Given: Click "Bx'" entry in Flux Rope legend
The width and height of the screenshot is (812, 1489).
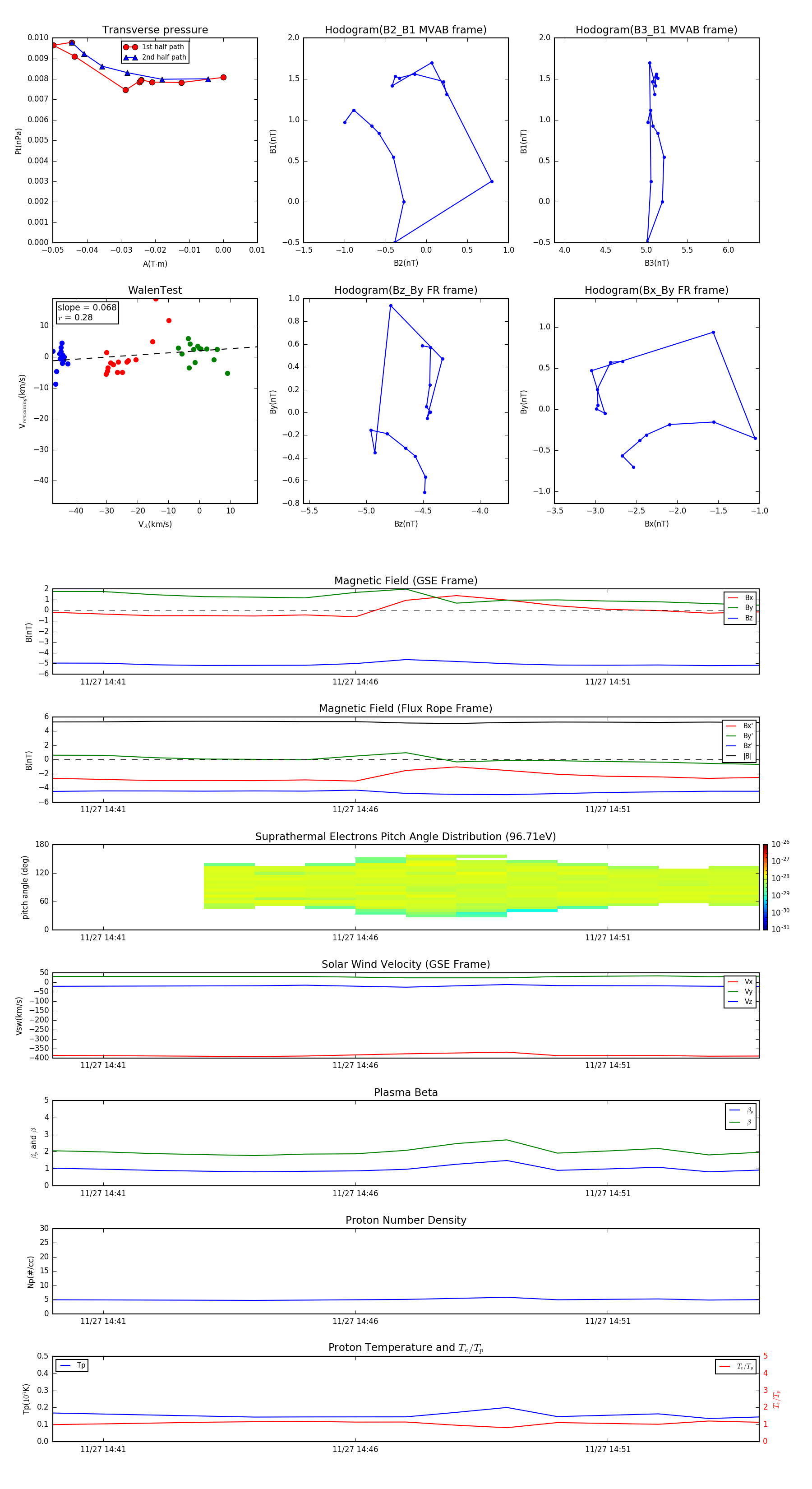Looking at the screenshot, I should (x=739, y=726).
